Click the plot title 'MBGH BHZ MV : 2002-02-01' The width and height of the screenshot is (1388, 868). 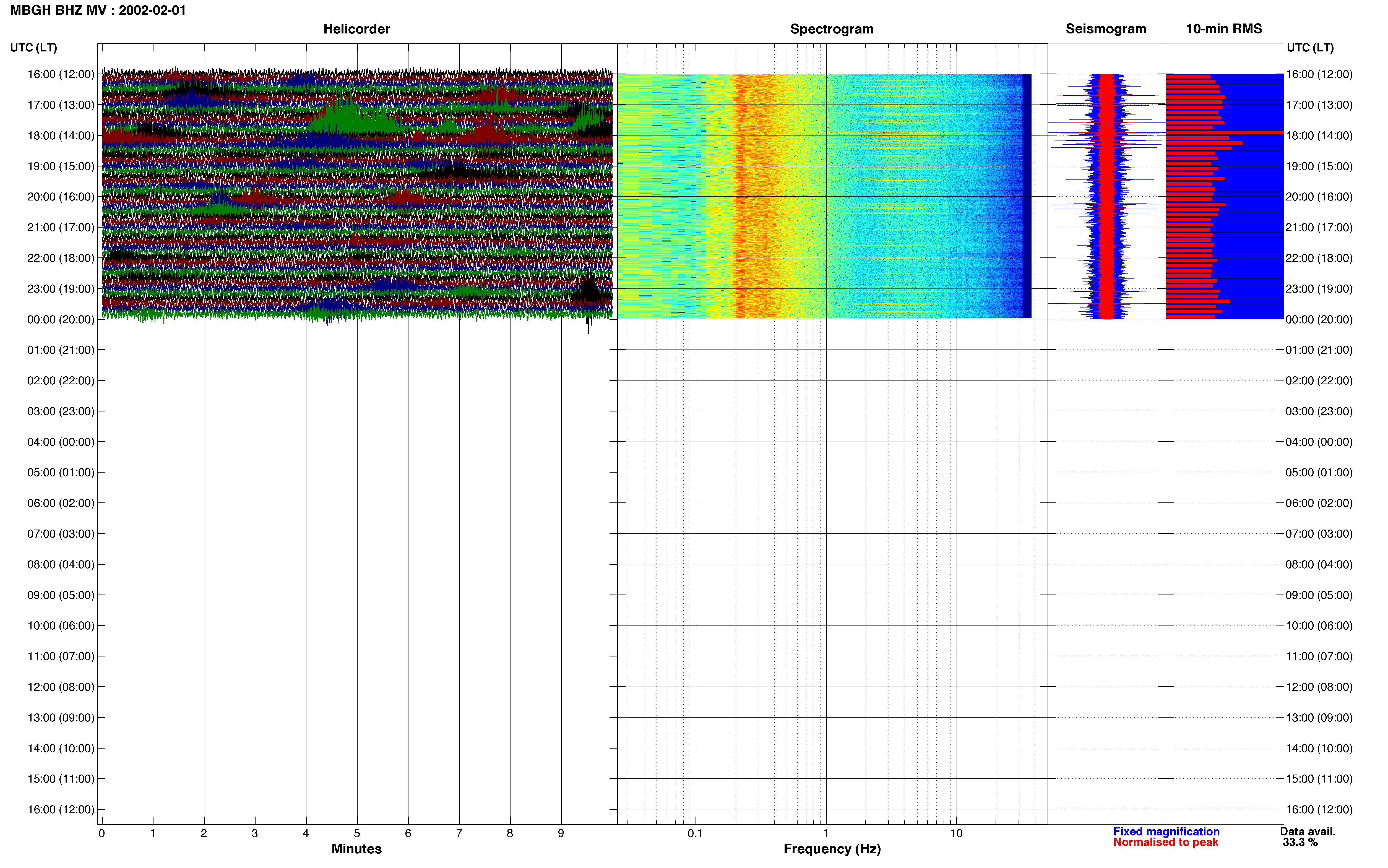[98, 10]
